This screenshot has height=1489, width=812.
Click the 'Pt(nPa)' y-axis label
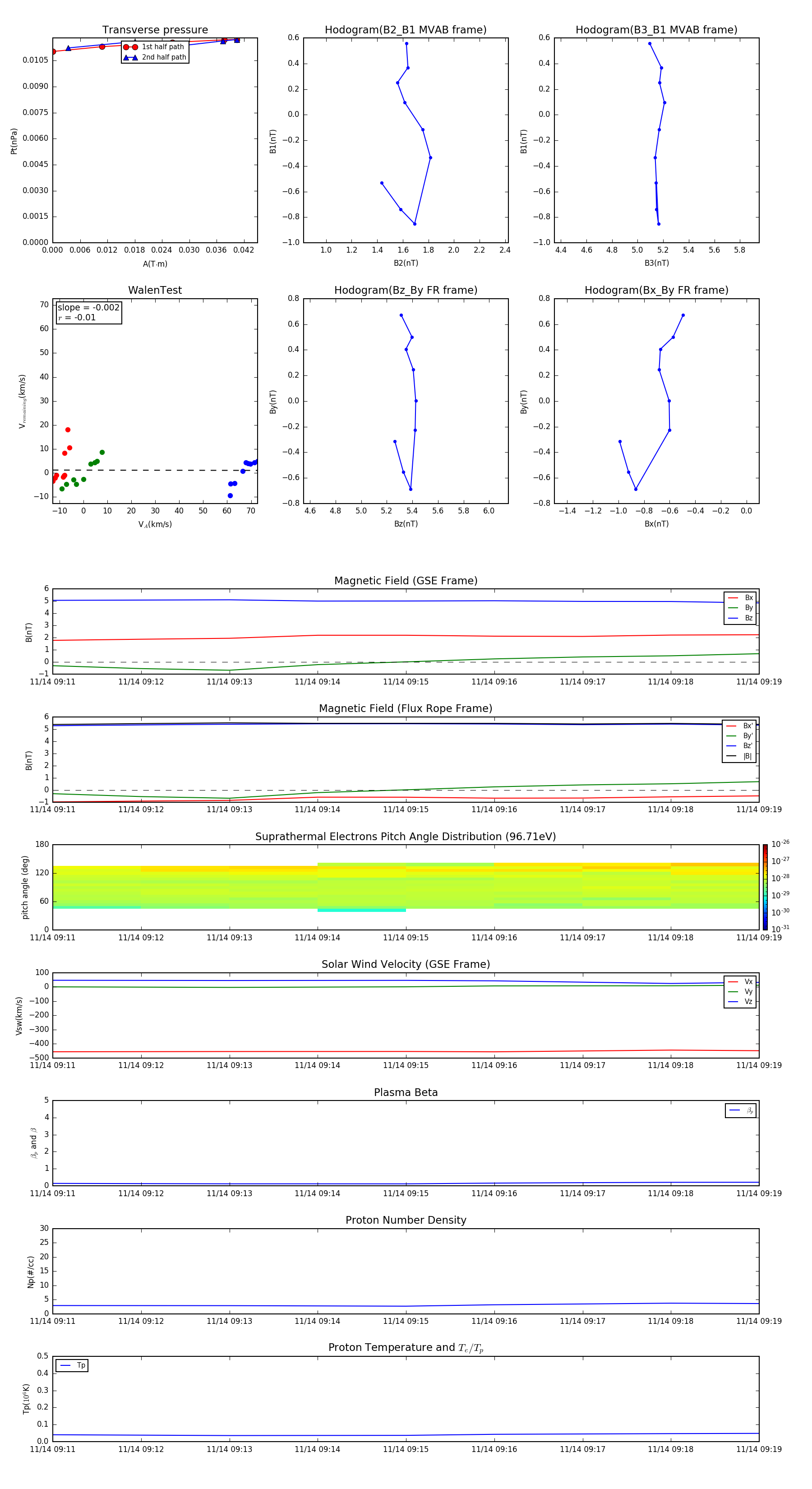[x=14, y=141]
